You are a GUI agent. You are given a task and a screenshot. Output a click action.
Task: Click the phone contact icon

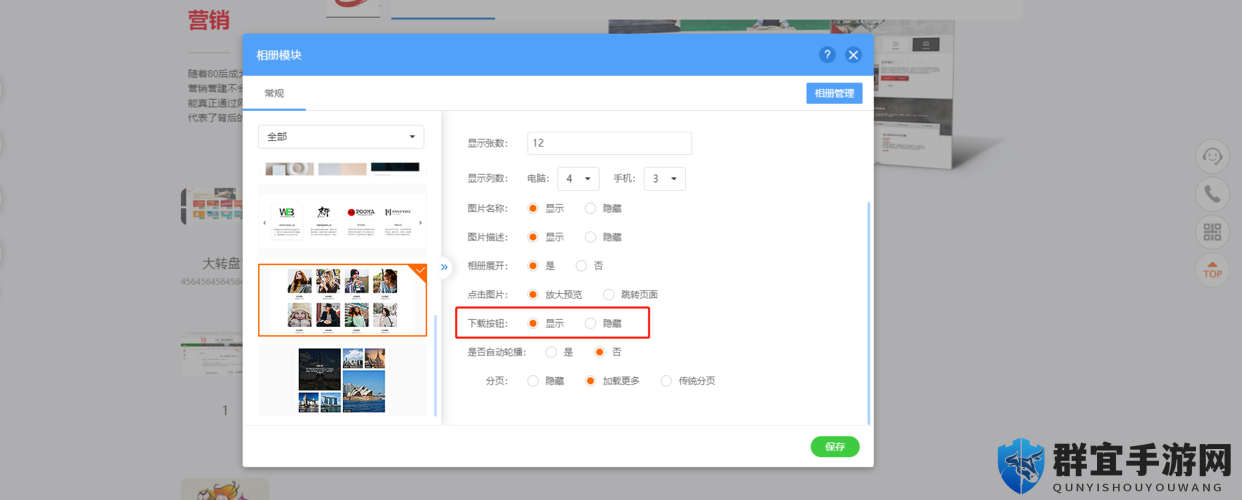coord(1212,195)
